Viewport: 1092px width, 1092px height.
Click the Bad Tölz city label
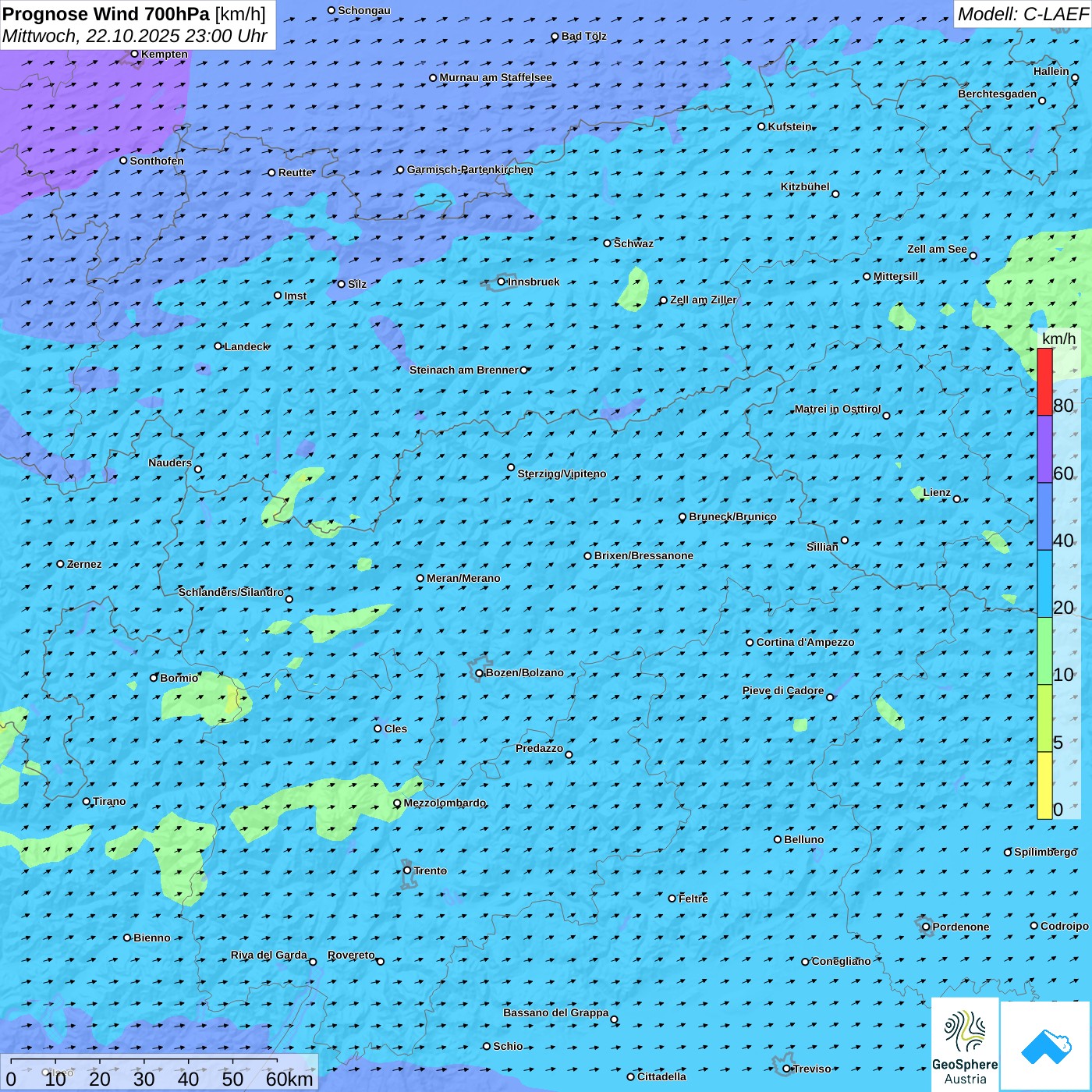click(583, 36)
